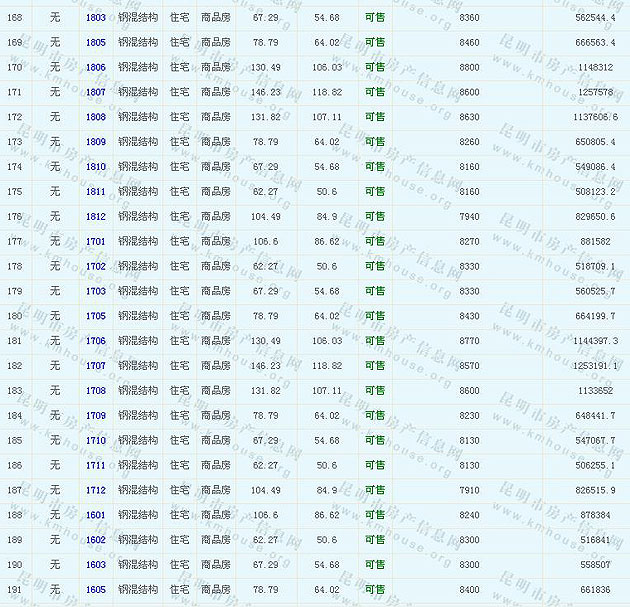
Task: Open the 1712 room link
Action: click(x=96, y=490)
